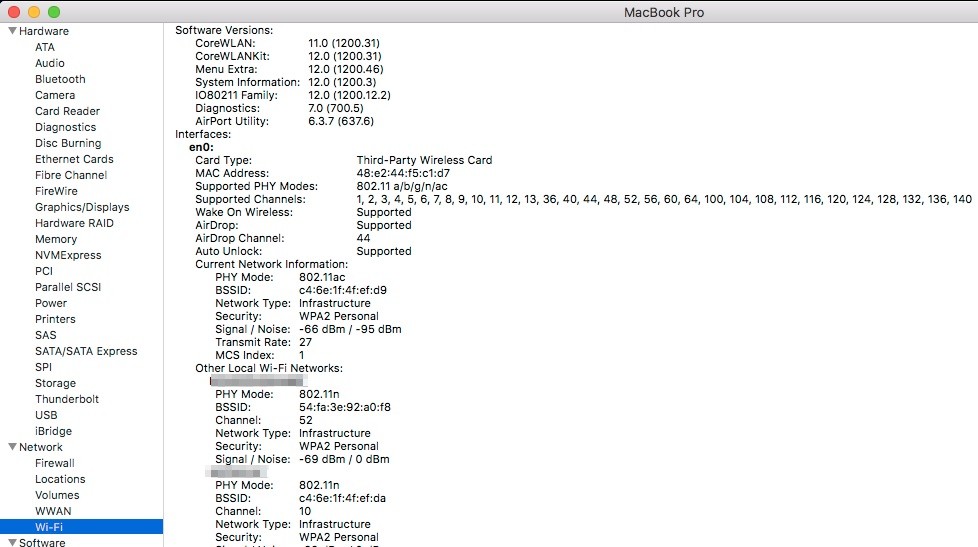
Task: Click the green zoom window button
Action: pos(54,12)
